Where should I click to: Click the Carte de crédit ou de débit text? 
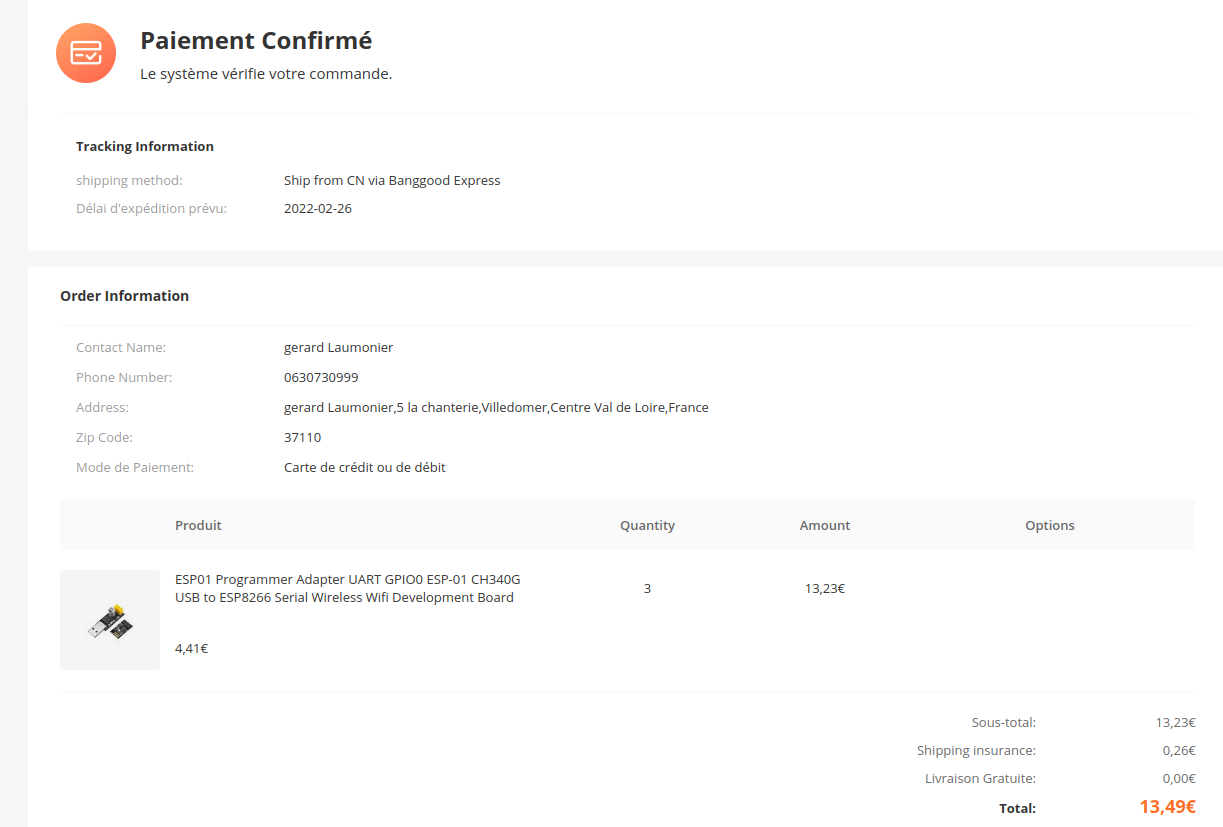point(365,468)
